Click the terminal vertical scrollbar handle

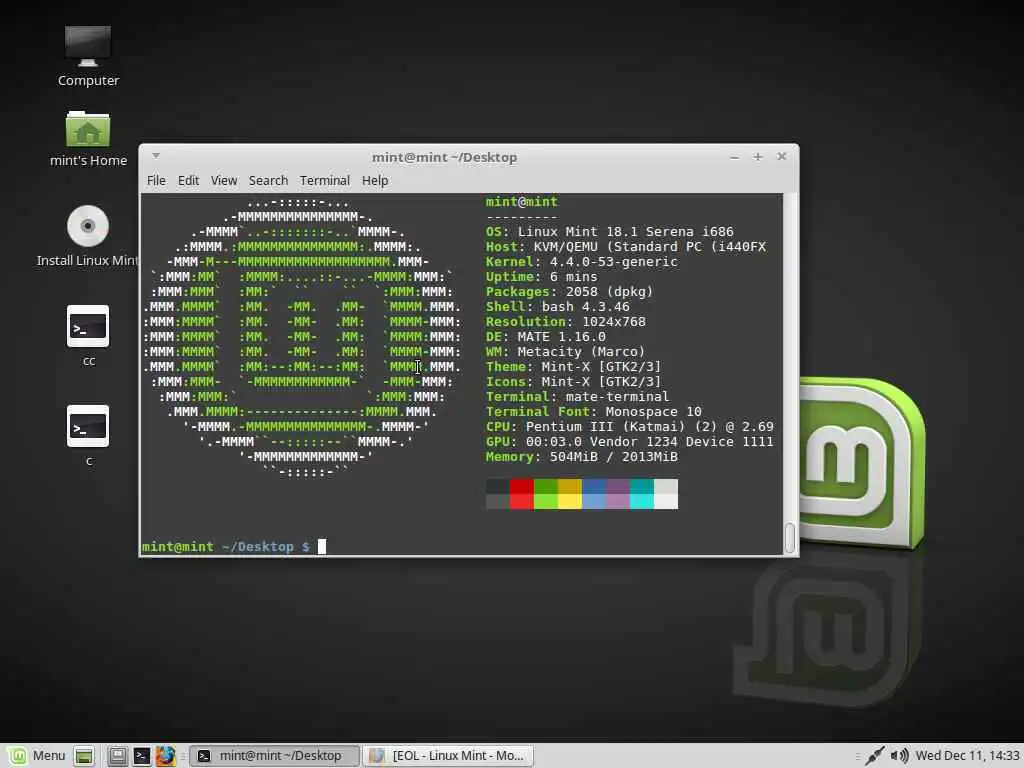[790, 537]
